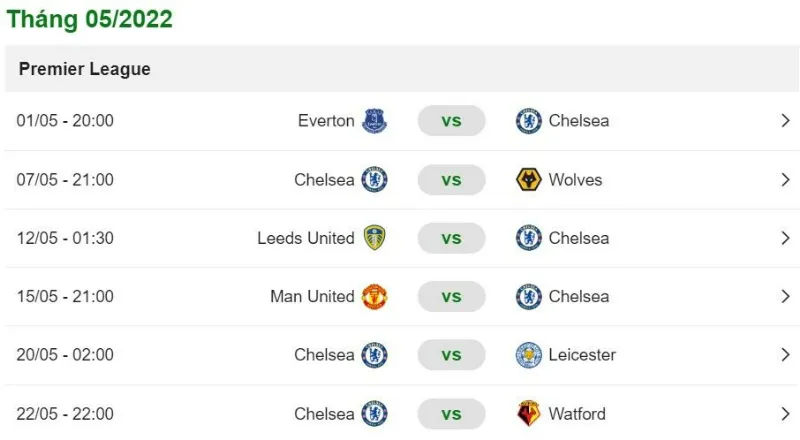Click the Watford club crest
800x440 pixels.
click(529, 413)
